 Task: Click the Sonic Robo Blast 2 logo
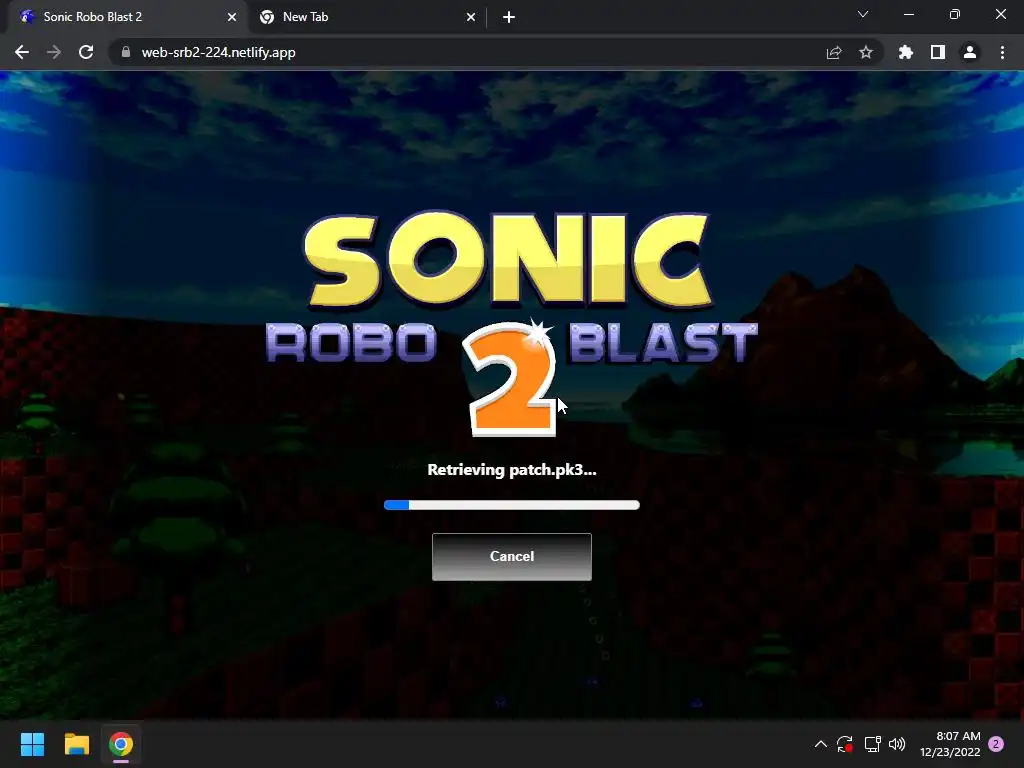(x=511, y=324)
